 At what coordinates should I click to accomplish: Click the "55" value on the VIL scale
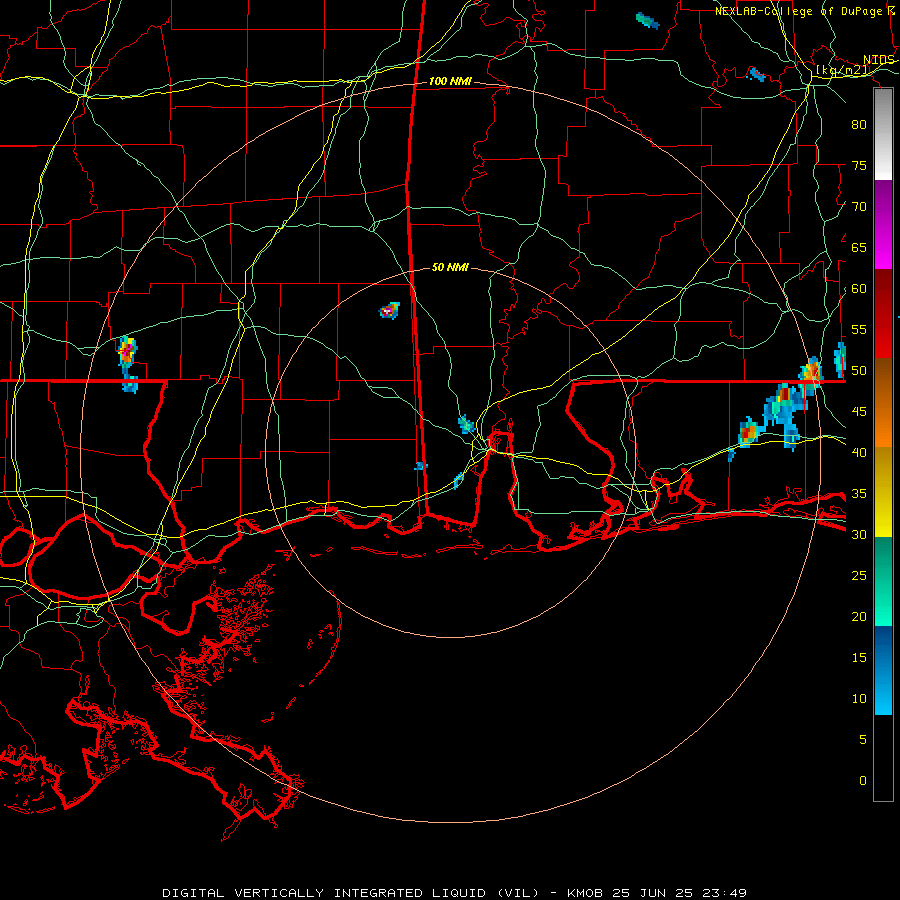point(859,330)
